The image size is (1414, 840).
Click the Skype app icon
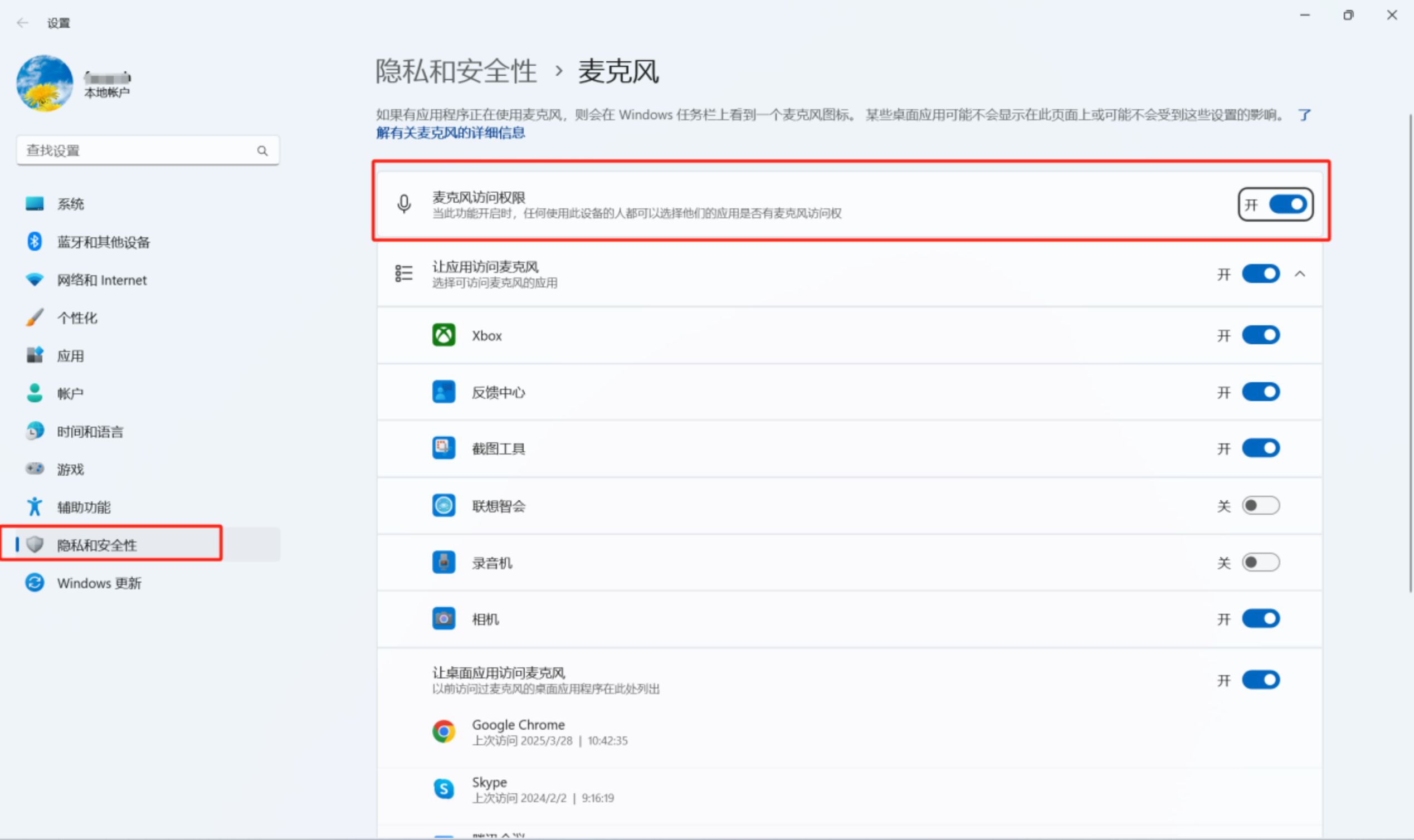(443, 789)
